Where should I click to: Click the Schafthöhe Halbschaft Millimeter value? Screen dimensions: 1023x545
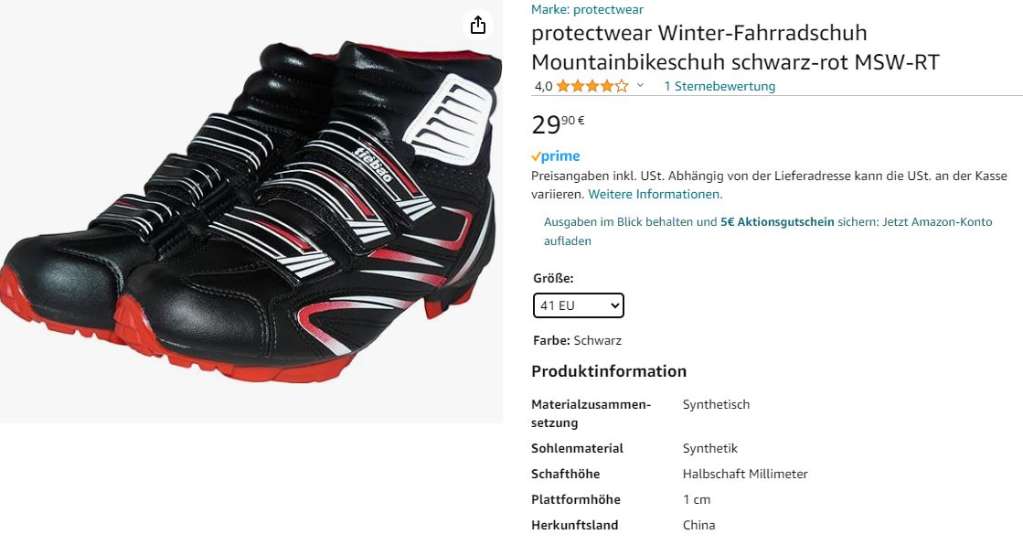(745, 474)
